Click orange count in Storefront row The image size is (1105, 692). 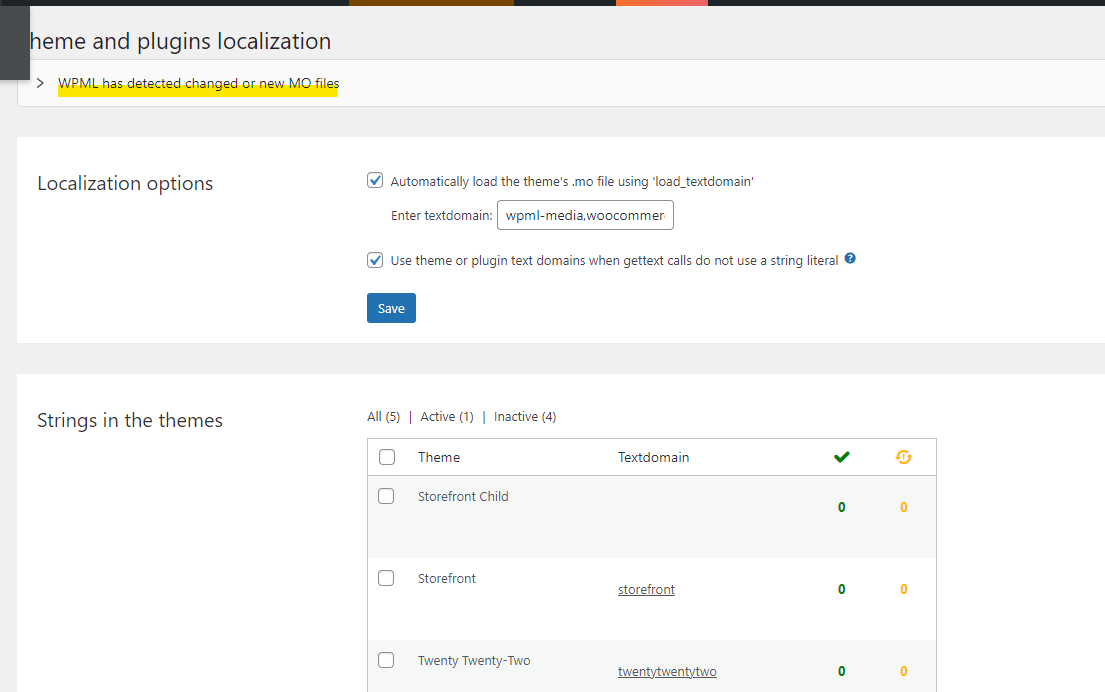pos(903,589)
